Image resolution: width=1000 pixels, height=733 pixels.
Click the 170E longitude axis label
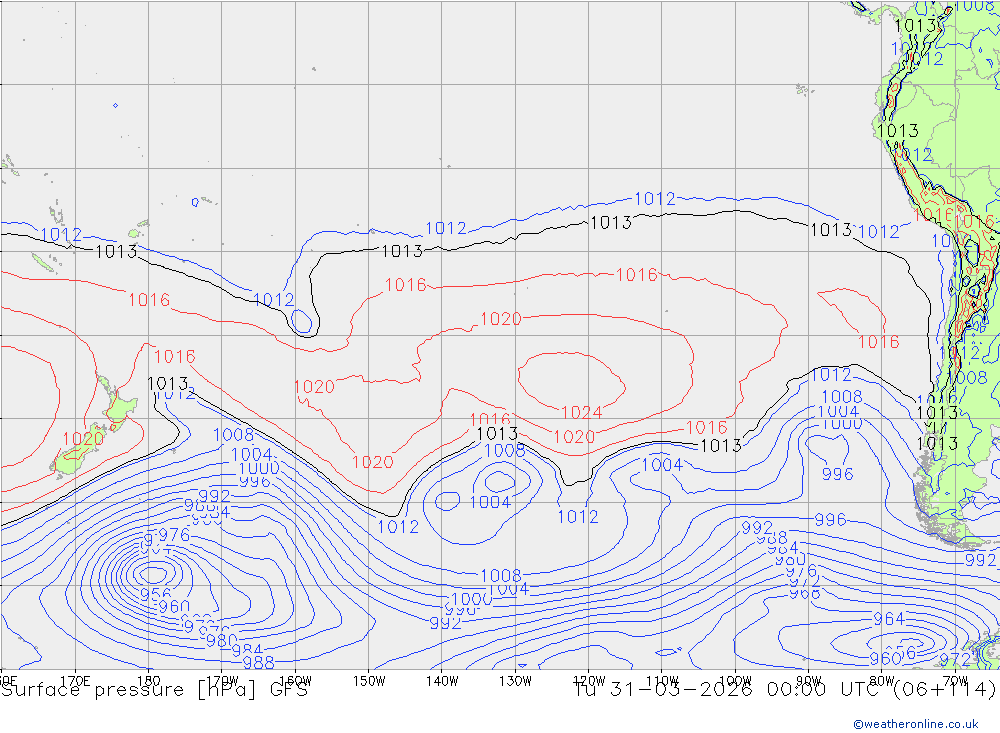[x=75, y=680]
